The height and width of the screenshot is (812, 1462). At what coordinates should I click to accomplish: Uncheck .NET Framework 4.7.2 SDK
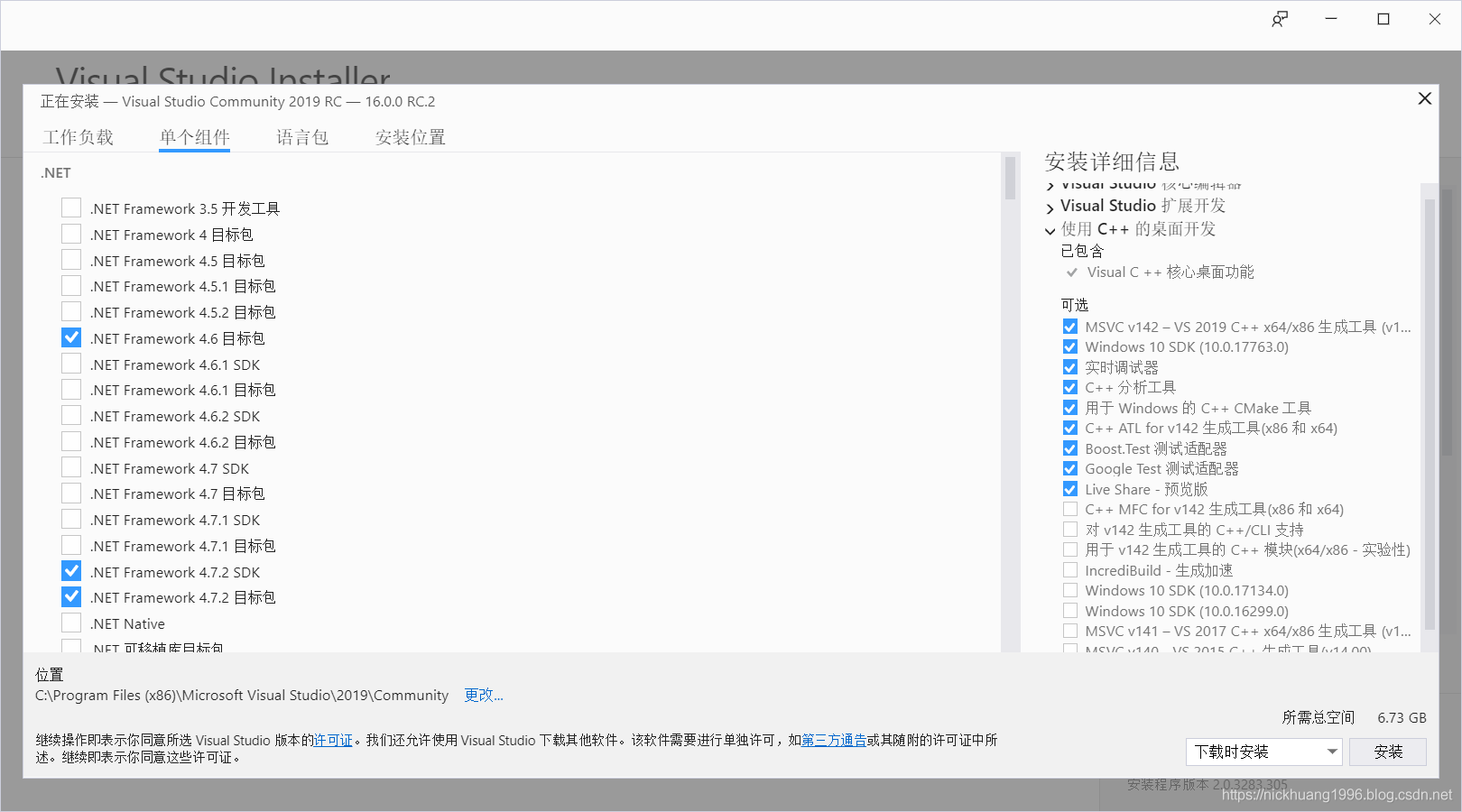click(71, 570)
